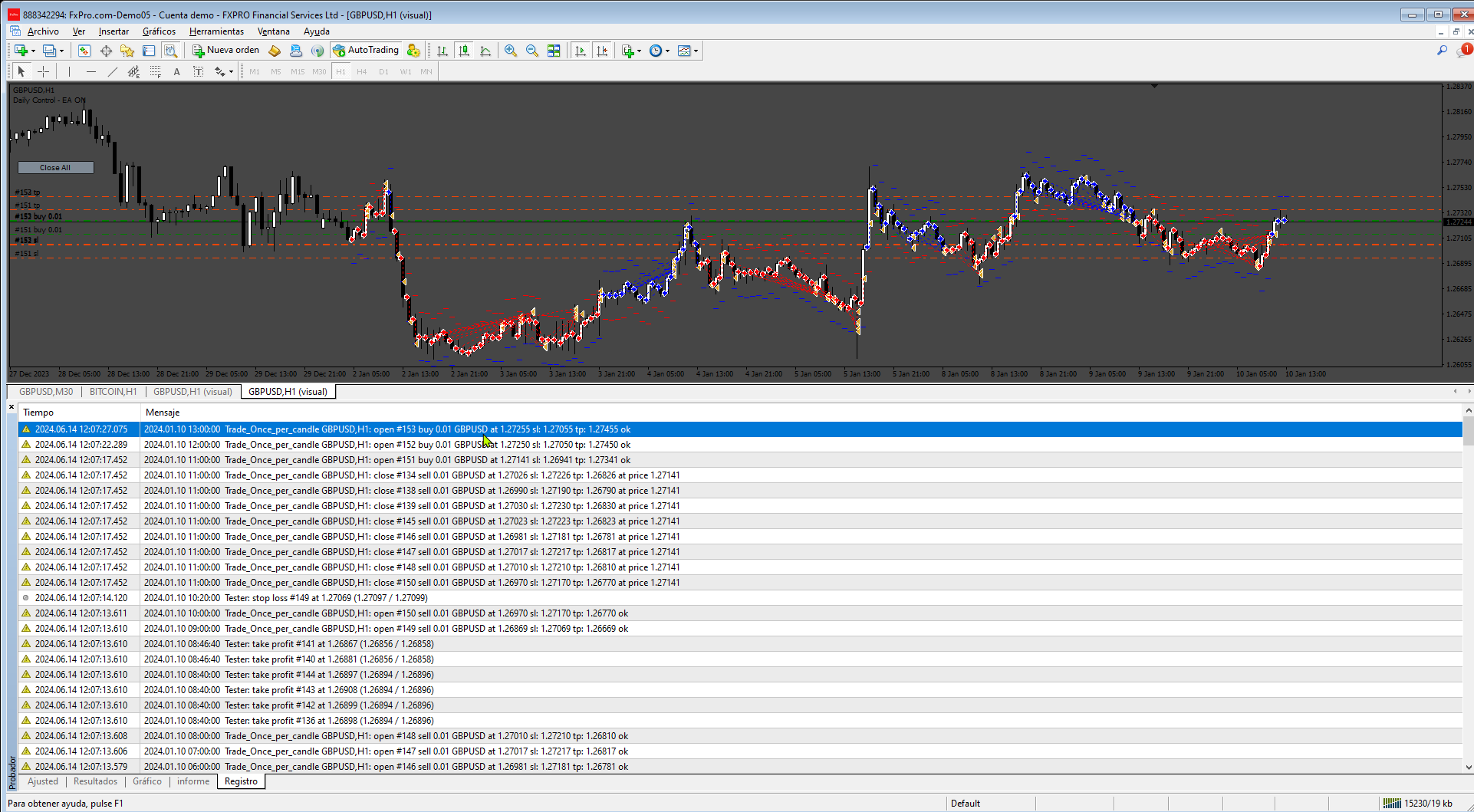Expand the periodicity clock dropdown arrow
This screenshot has width=1474, height=812.
(667, 51)
